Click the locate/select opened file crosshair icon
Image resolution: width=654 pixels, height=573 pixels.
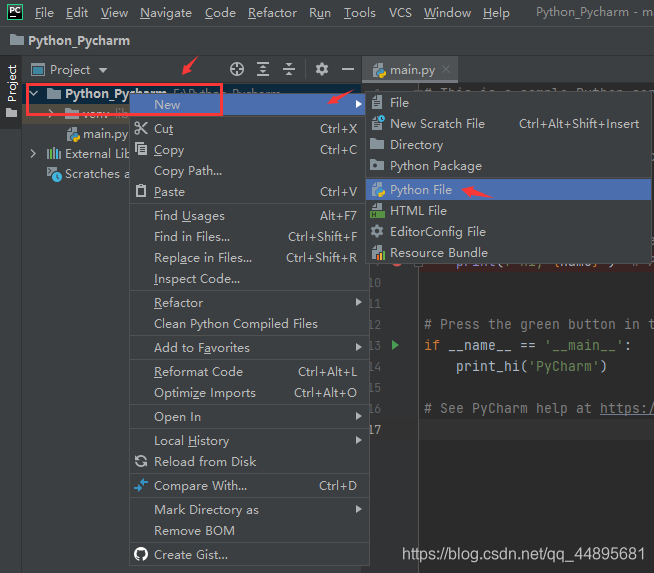click(237, 69)
